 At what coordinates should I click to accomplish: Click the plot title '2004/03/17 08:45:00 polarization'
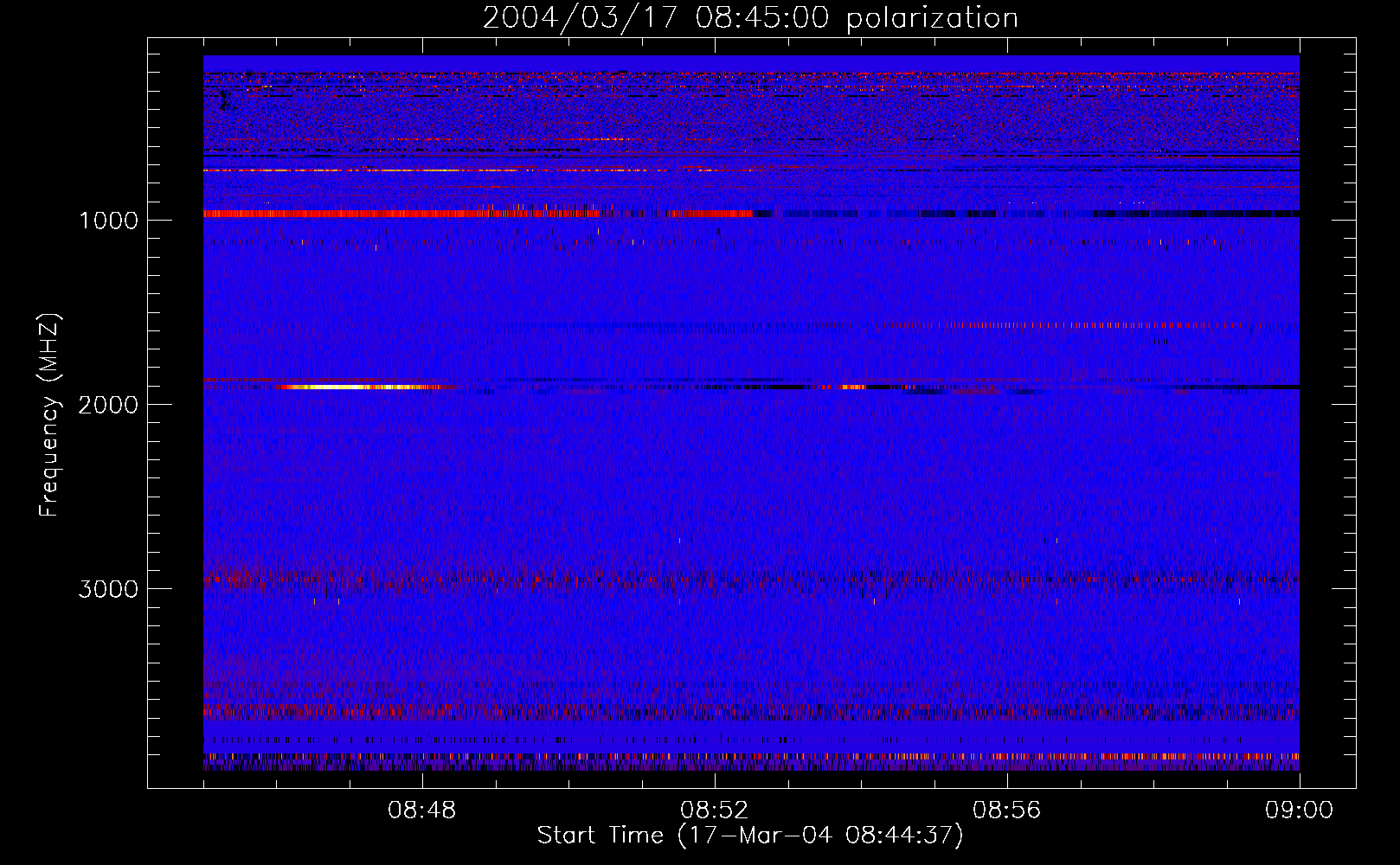click(750, 18)
